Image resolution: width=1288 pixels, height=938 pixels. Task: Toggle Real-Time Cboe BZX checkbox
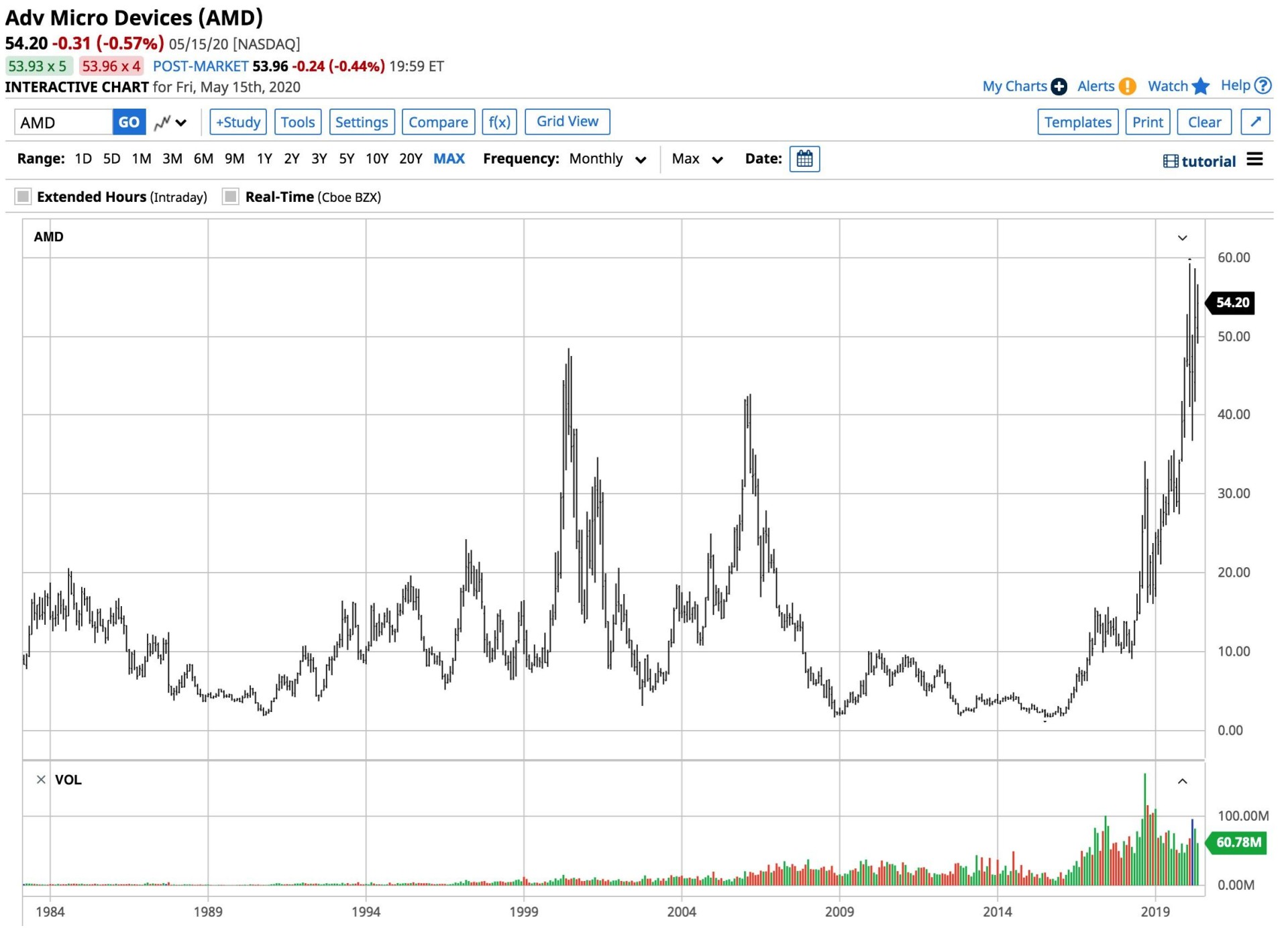[231, 196]
